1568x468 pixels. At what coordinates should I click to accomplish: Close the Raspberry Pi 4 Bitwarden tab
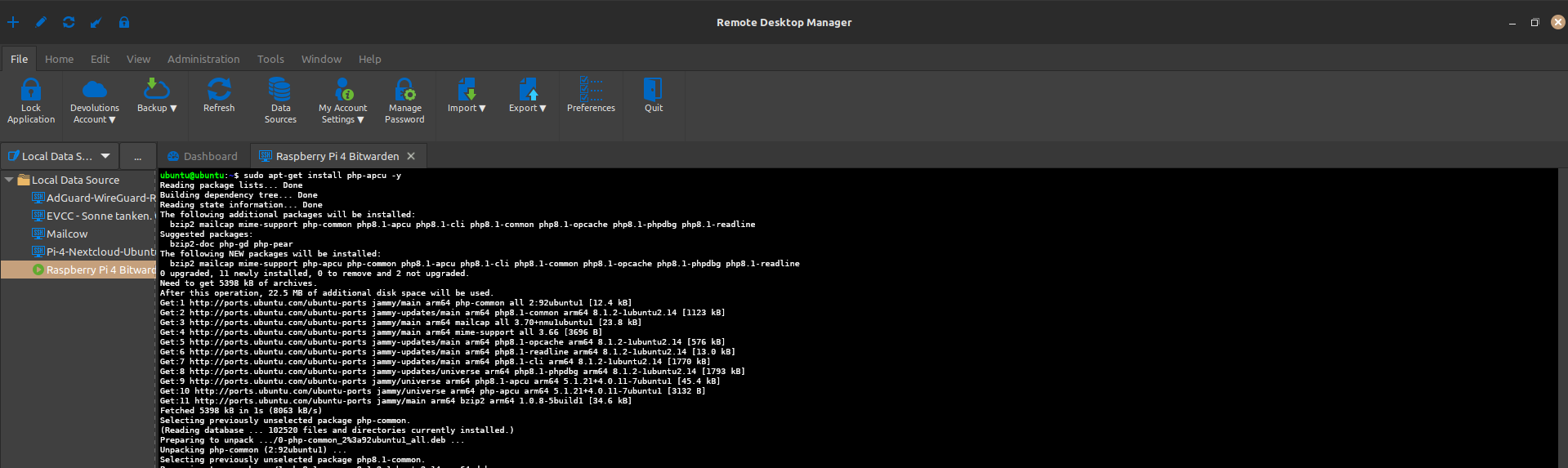(411, 156)
